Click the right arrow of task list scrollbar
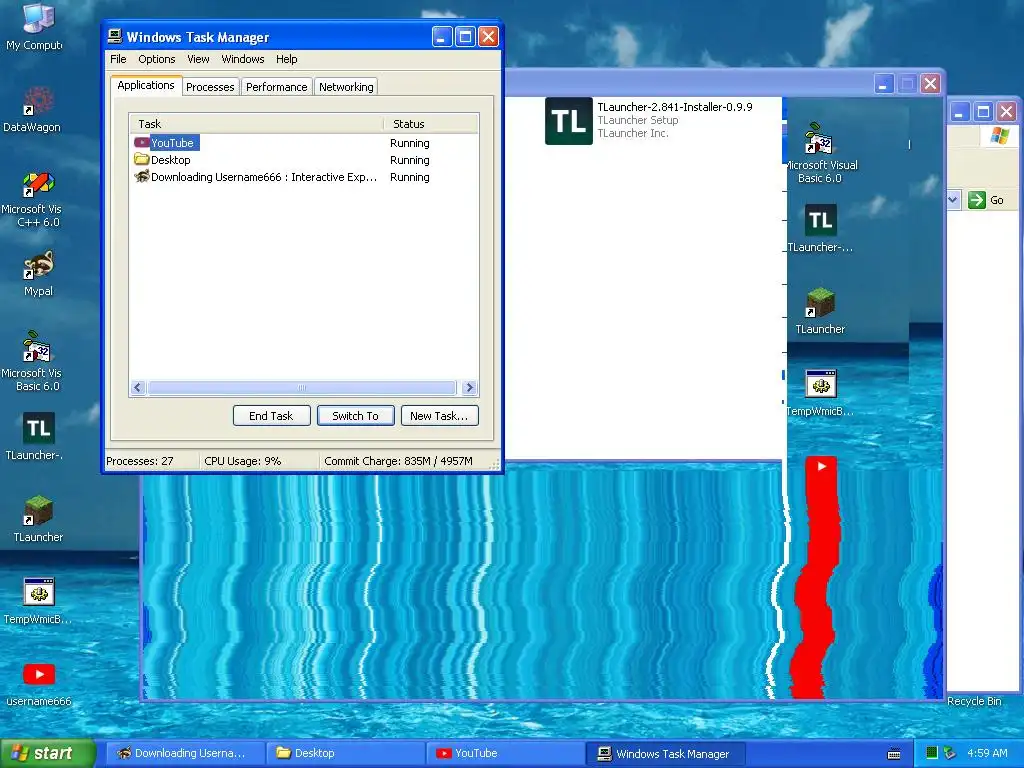This screenshot has width=1024, height=768. tap(469, 387)
